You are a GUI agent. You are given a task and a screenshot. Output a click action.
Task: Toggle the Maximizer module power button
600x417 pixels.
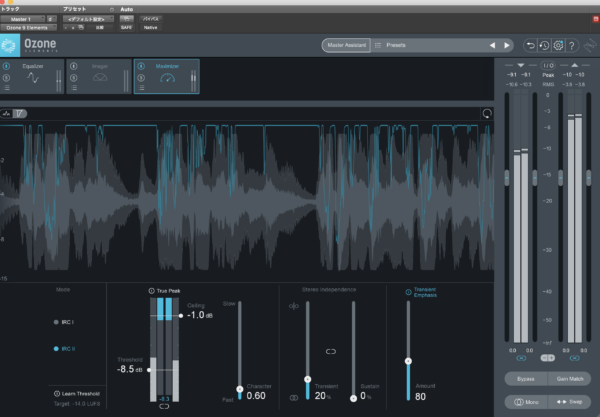pos(141,66)
